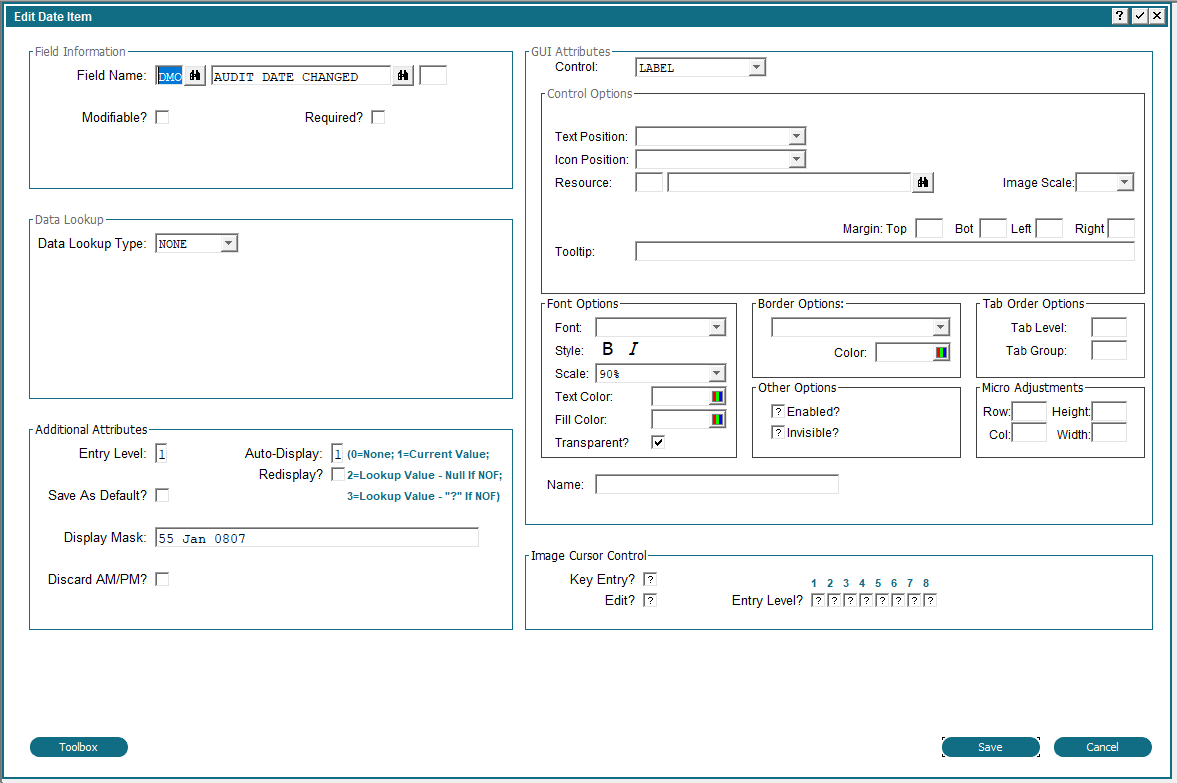Click the Margin Right input

point(1121,228)
